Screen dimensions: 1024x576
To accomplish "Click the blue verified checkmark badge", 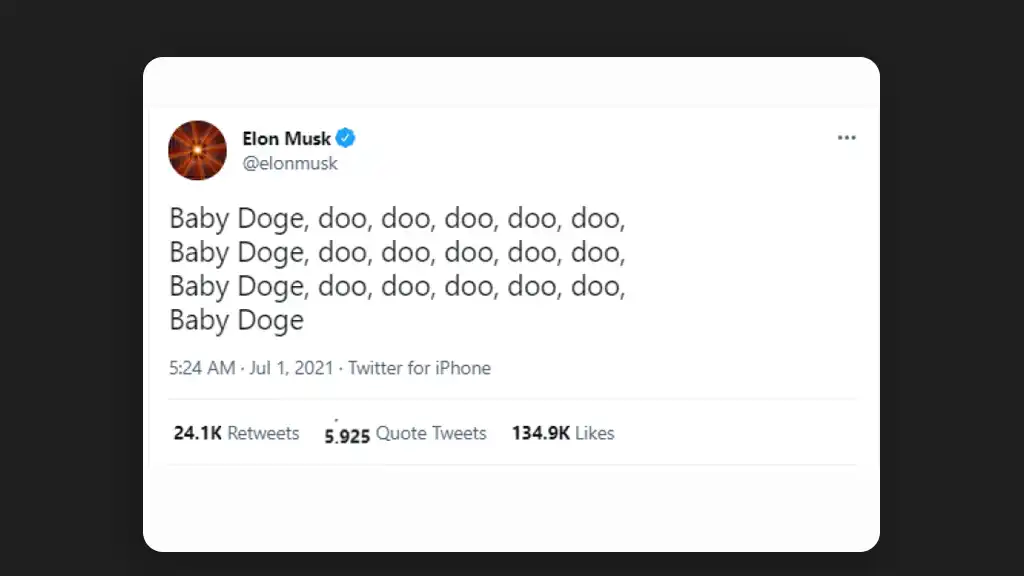I will (x=345, y=138).
